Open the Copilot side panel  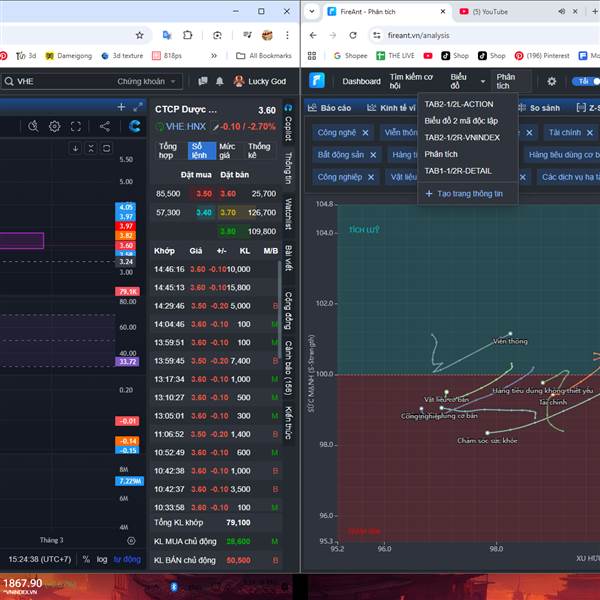288,128
